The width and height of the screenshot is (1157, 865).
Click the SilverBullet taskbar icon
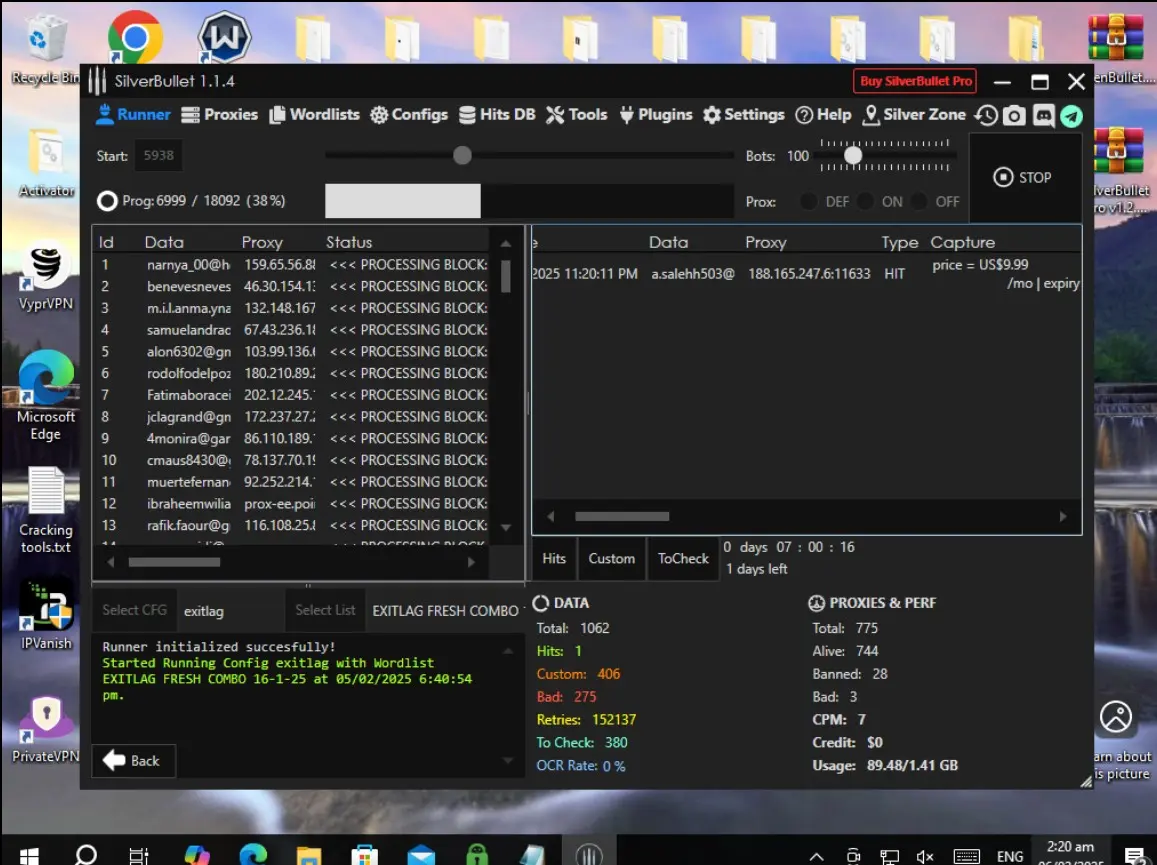(x=589, y=853)
